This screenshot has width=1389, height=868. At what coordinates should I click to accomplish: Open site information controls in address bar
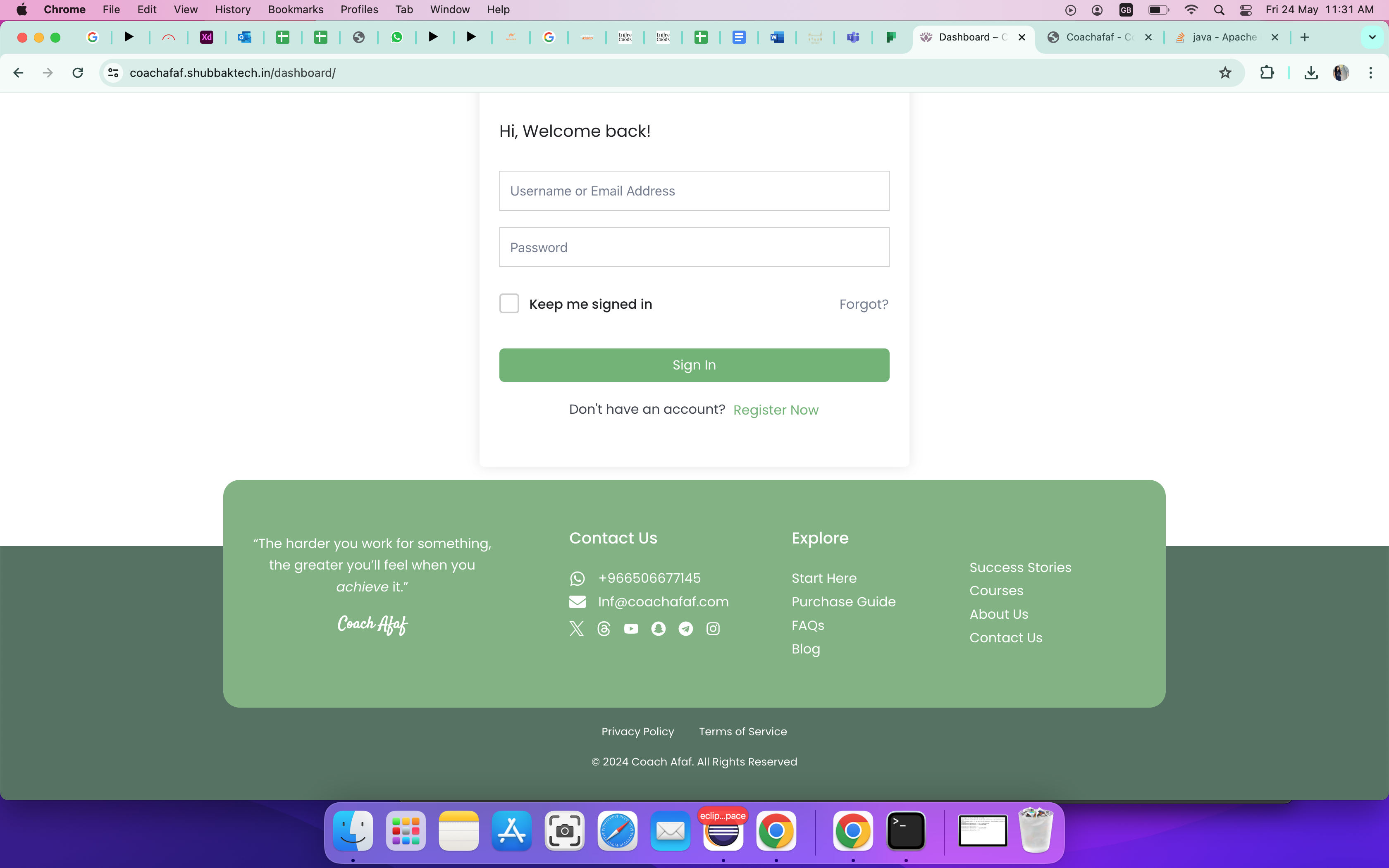[x=114, y=73]
